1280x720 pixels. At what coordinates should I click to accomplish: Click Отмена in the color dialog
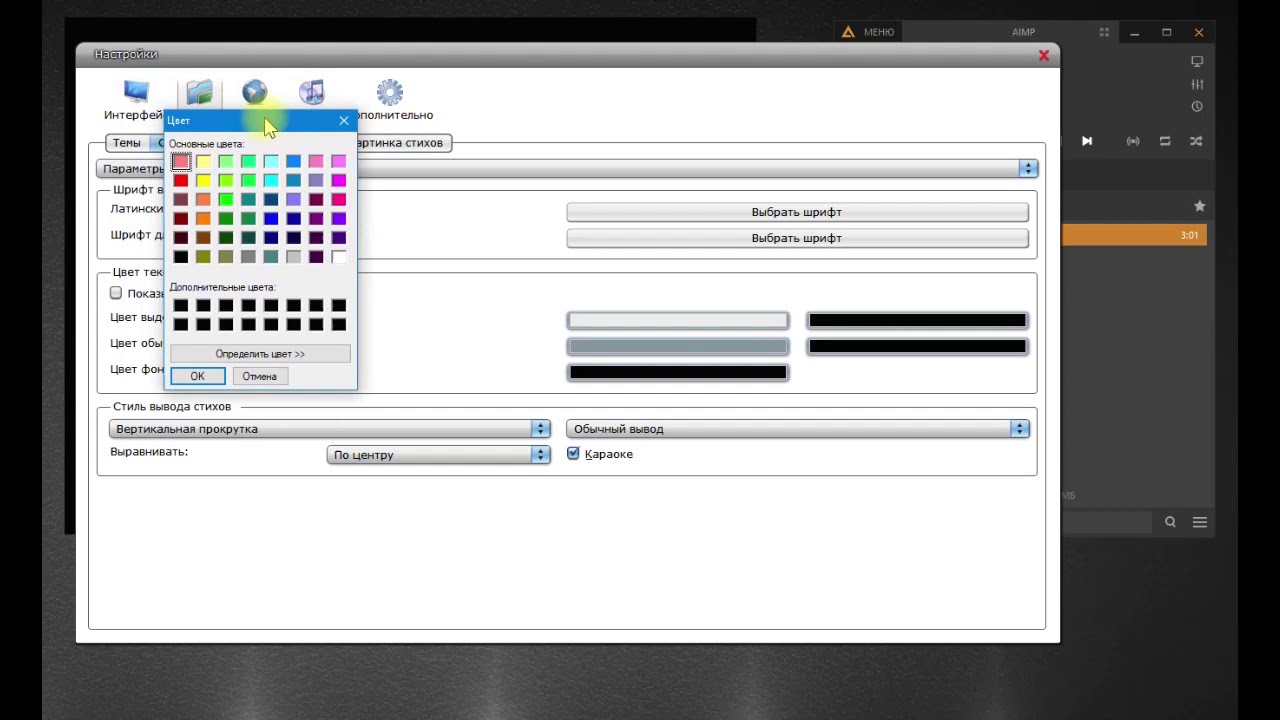click(259, 376)
